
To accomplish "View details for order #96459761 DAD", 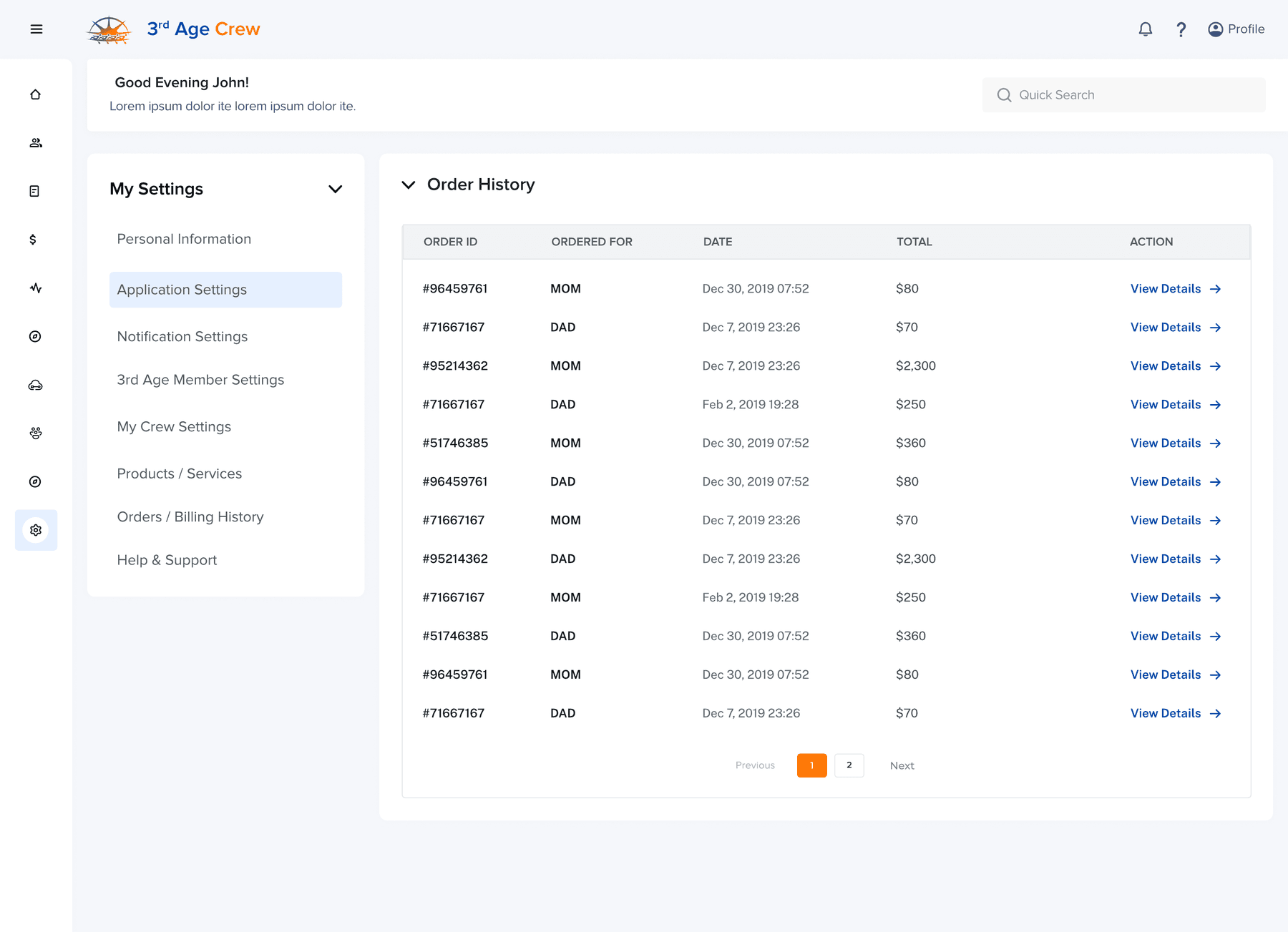I will pos(1176,482).
